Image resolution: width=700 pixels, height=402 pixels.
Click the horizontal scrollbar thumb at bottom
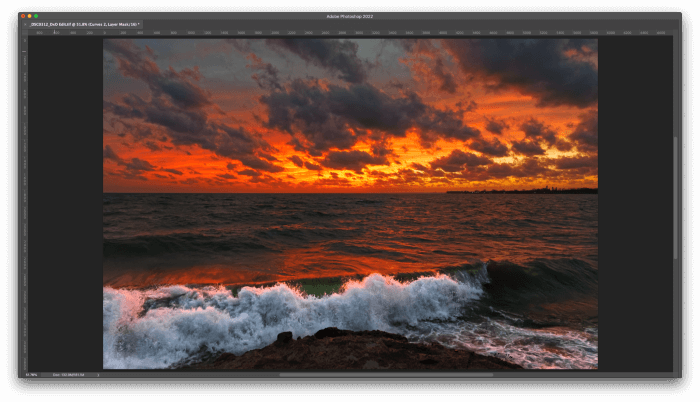click(386, 375)
